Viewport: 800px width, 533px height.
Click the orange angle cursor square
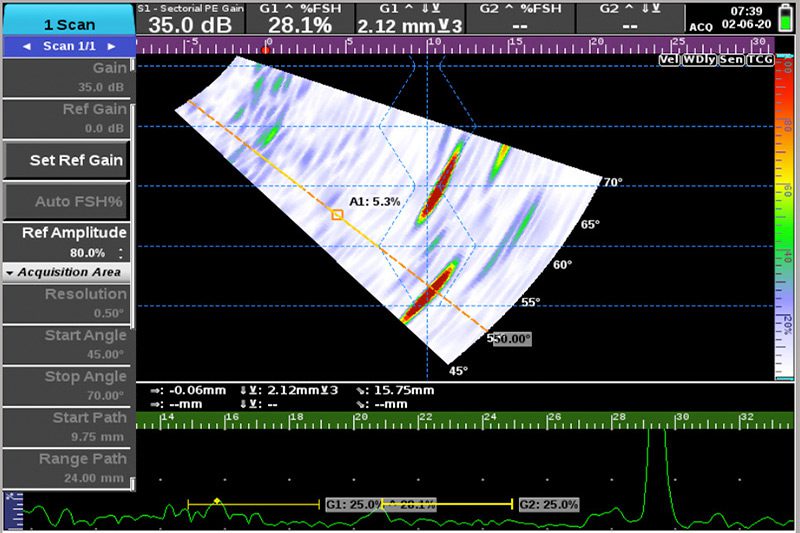[337, 215]
